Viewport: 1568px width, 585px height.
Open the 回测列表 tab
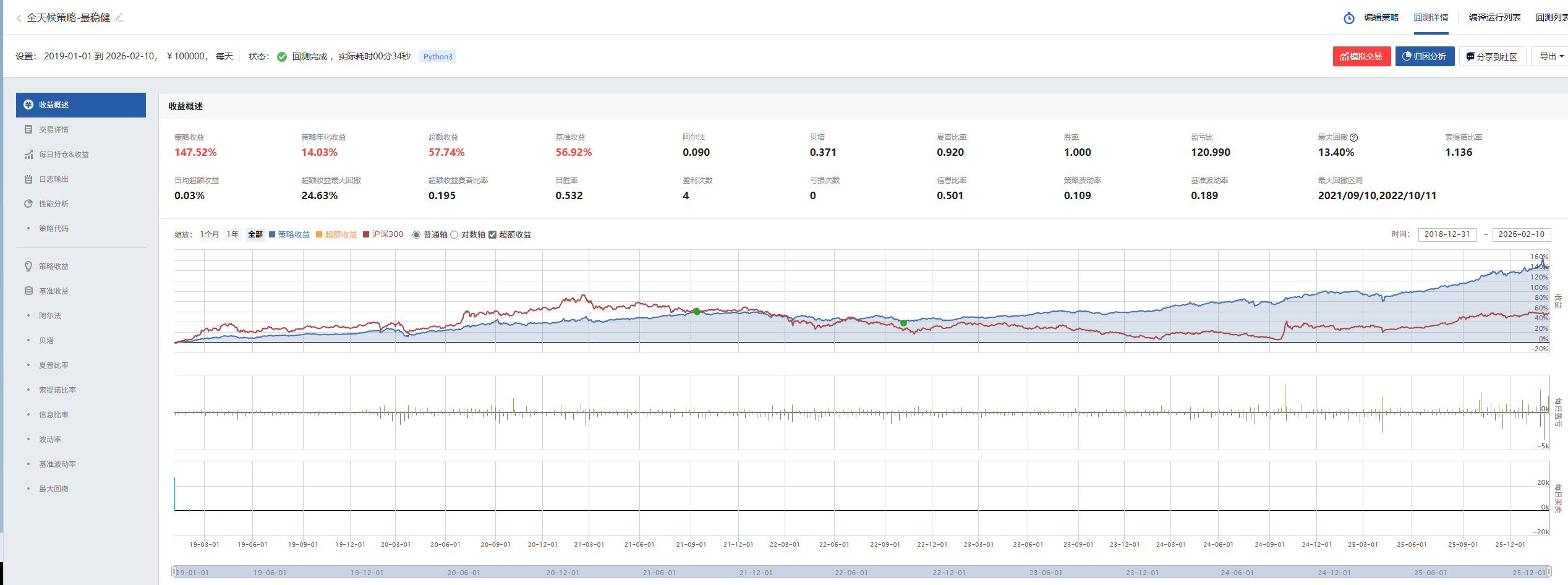point(1551,17)
